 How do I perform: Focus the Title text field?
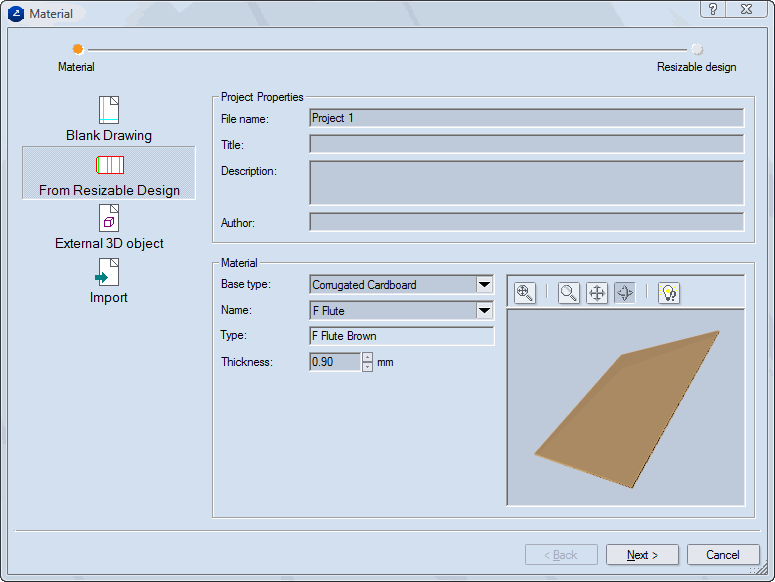click(x=526, y=144)
